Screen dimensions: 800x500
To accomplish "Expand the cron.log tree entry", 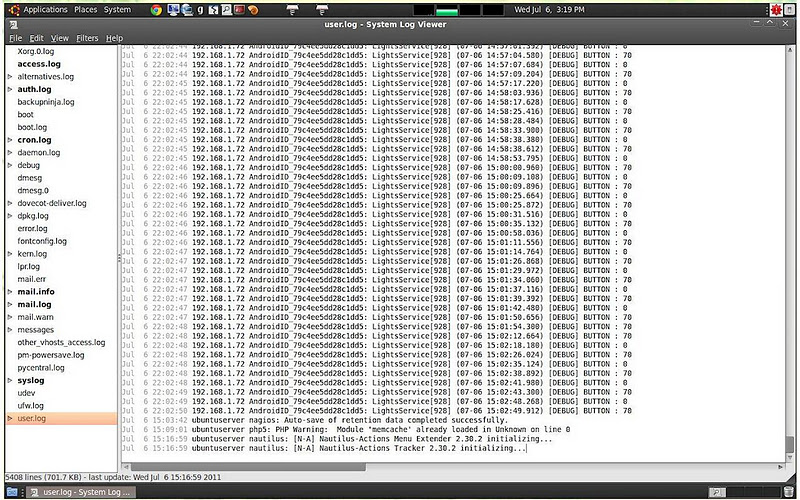I will pos(10,140).
